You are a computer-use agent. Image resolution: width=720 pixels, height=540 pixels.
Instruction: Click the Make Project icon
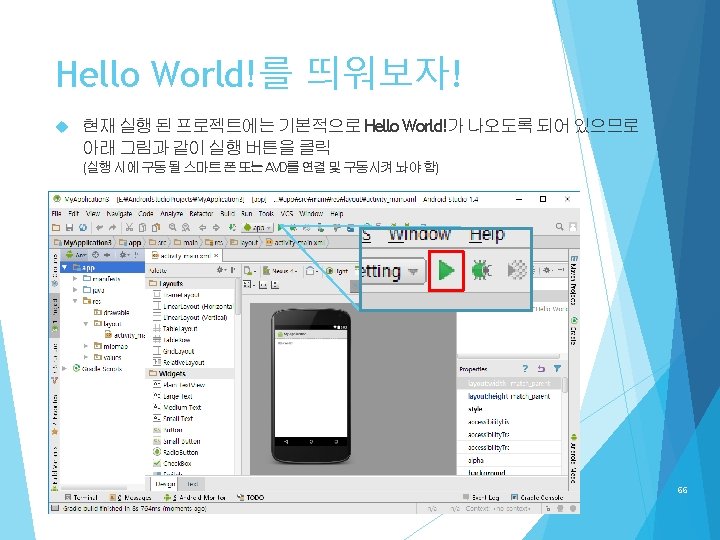pos(232,227)
